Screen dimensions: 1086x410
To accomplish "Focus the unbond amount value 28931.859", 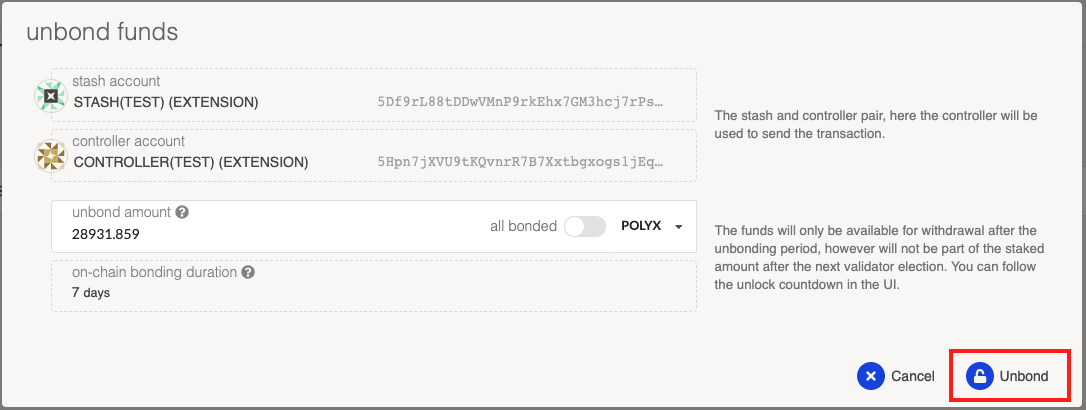I will click(106, 234).
